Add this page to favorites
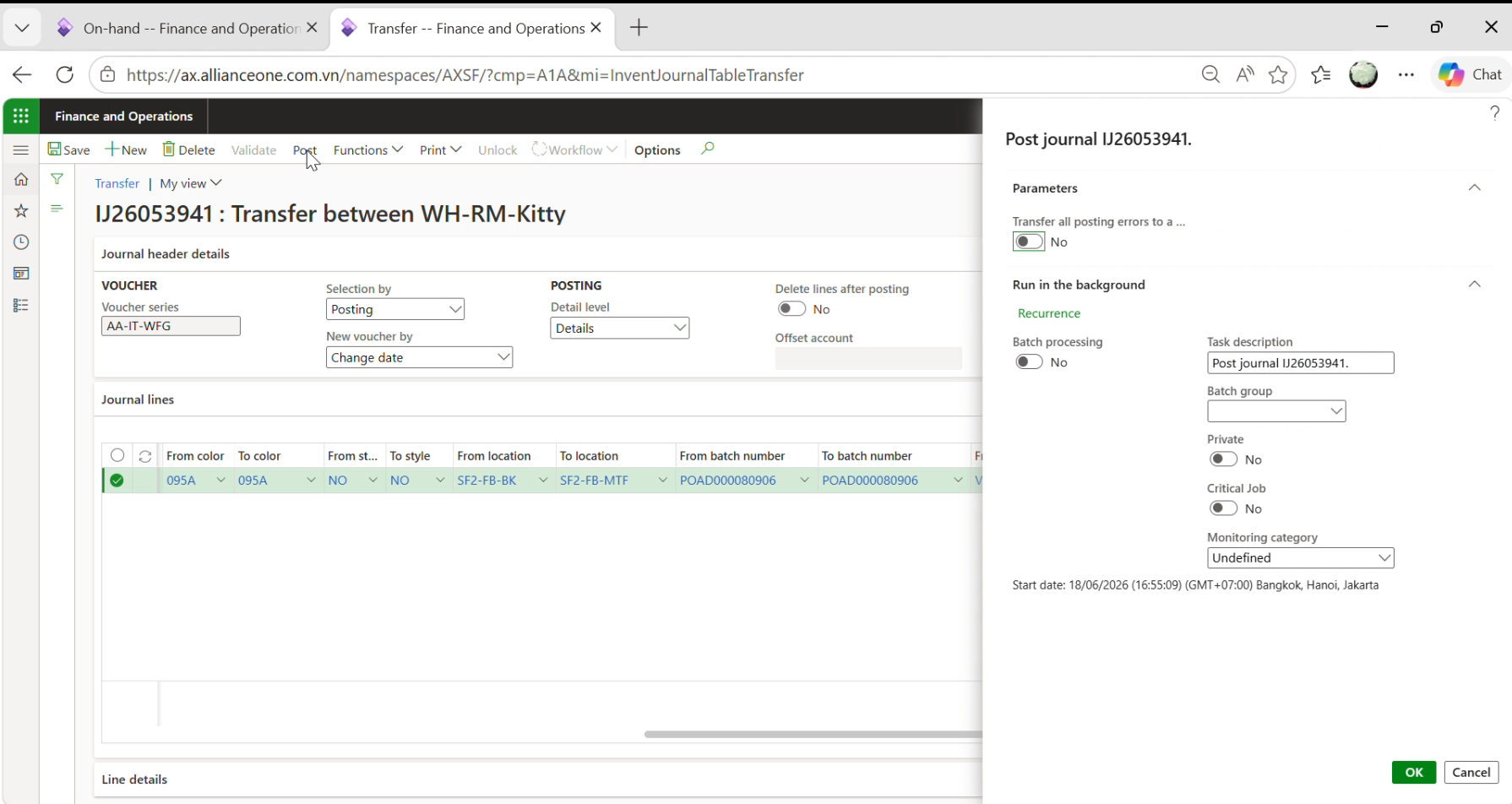The height and width of the screenshot is (804, 1512). [x=1278, y=74]
